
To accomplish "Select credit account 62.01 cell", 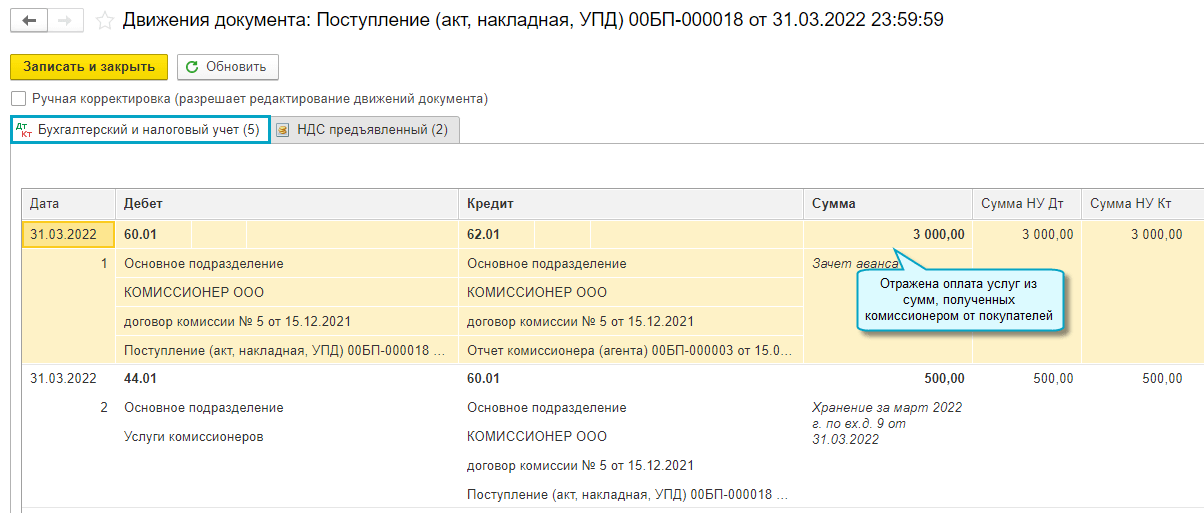I will [x=484, y=235].
